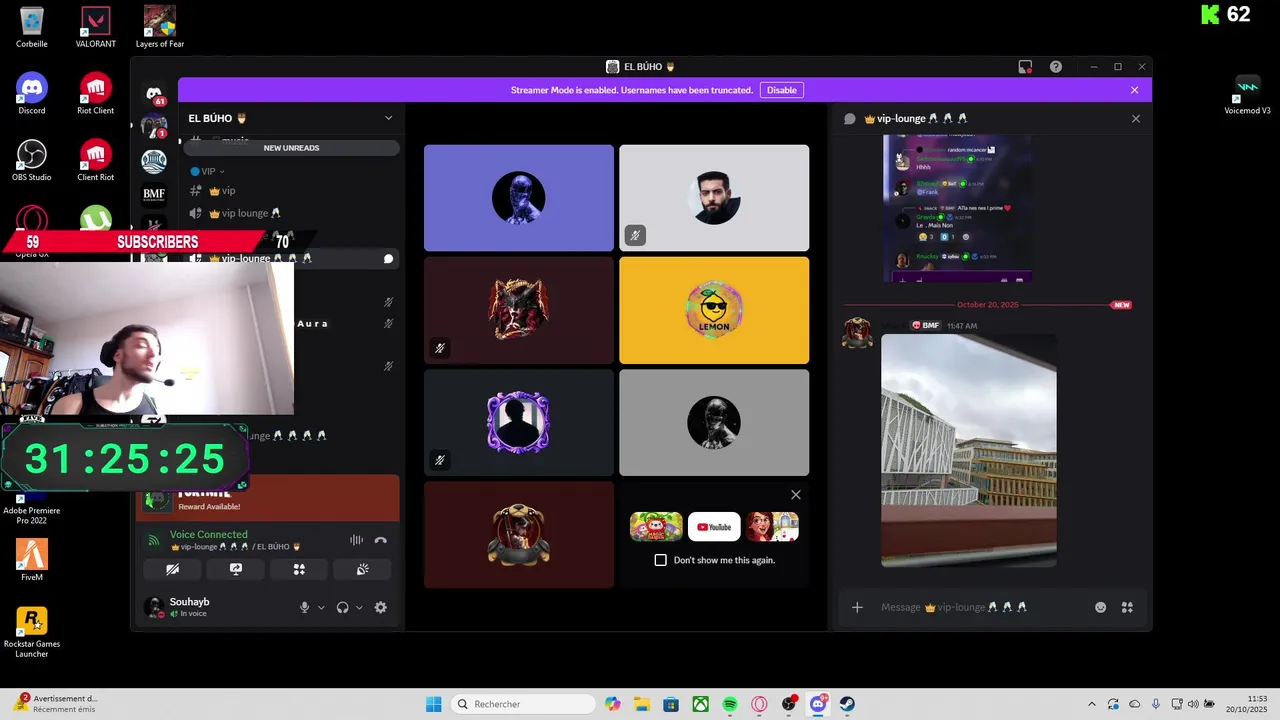The width and height of the screenshot is (1280, 720).
Task: Open the chat screenshot image attachment
Action: click(958, 210)
